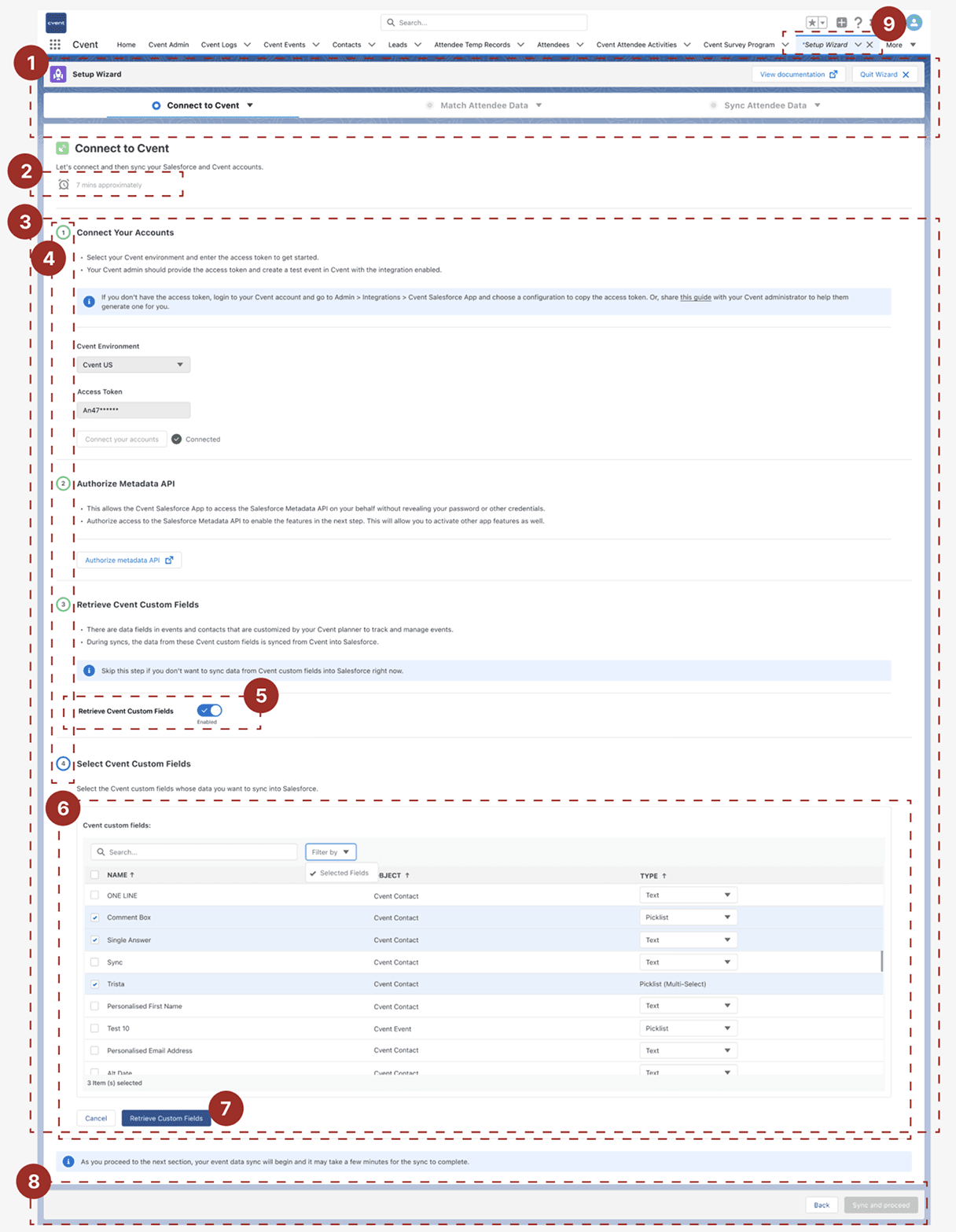Viewport: 956px width, 1232px height.
Task: Click the clock icon beside 7 mins
Action: click(x=64, y=185)
